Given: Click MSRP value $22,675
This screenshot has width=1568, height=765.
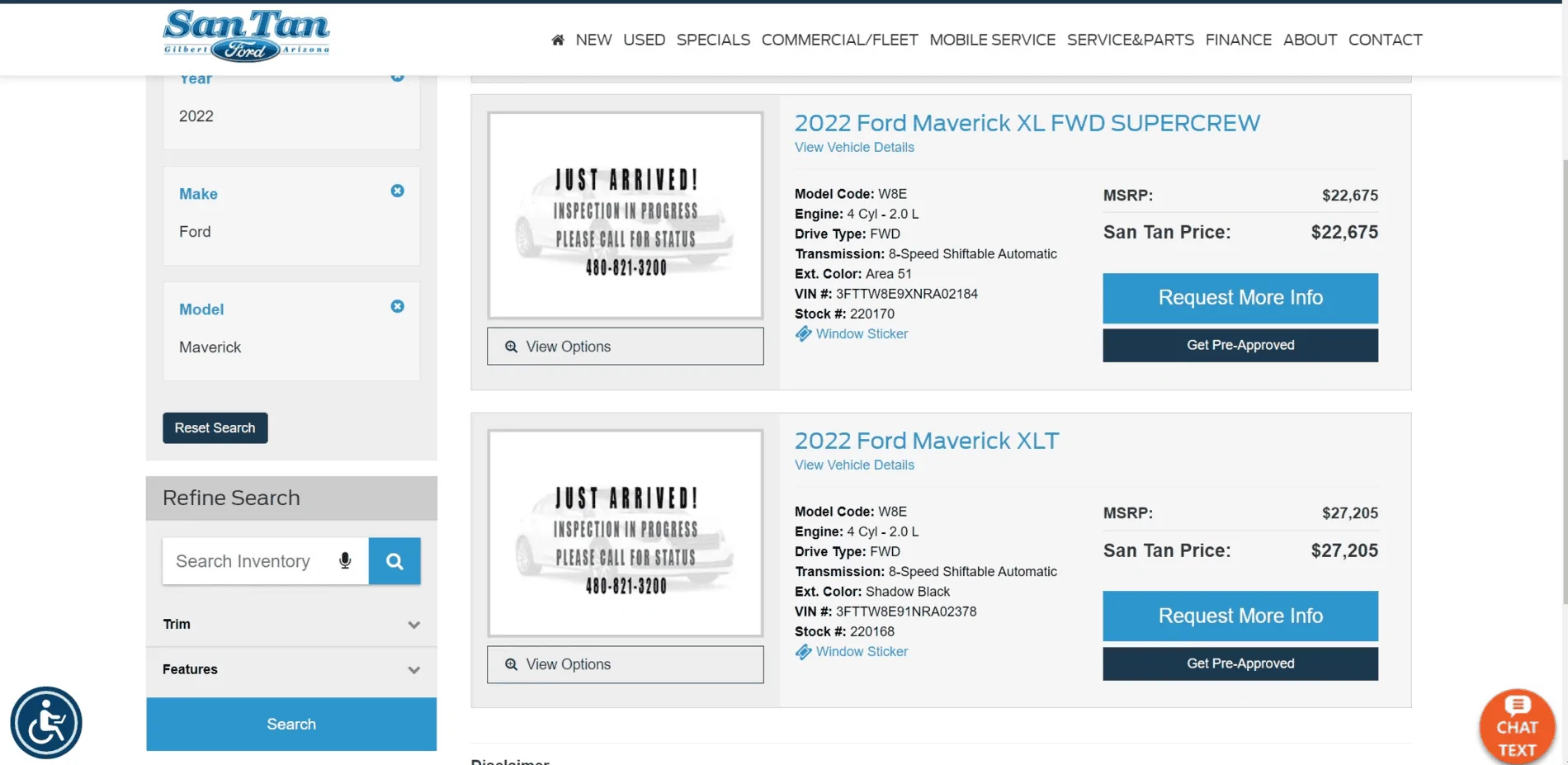Looking at the screenshot, I should [x=1350, y=196].
